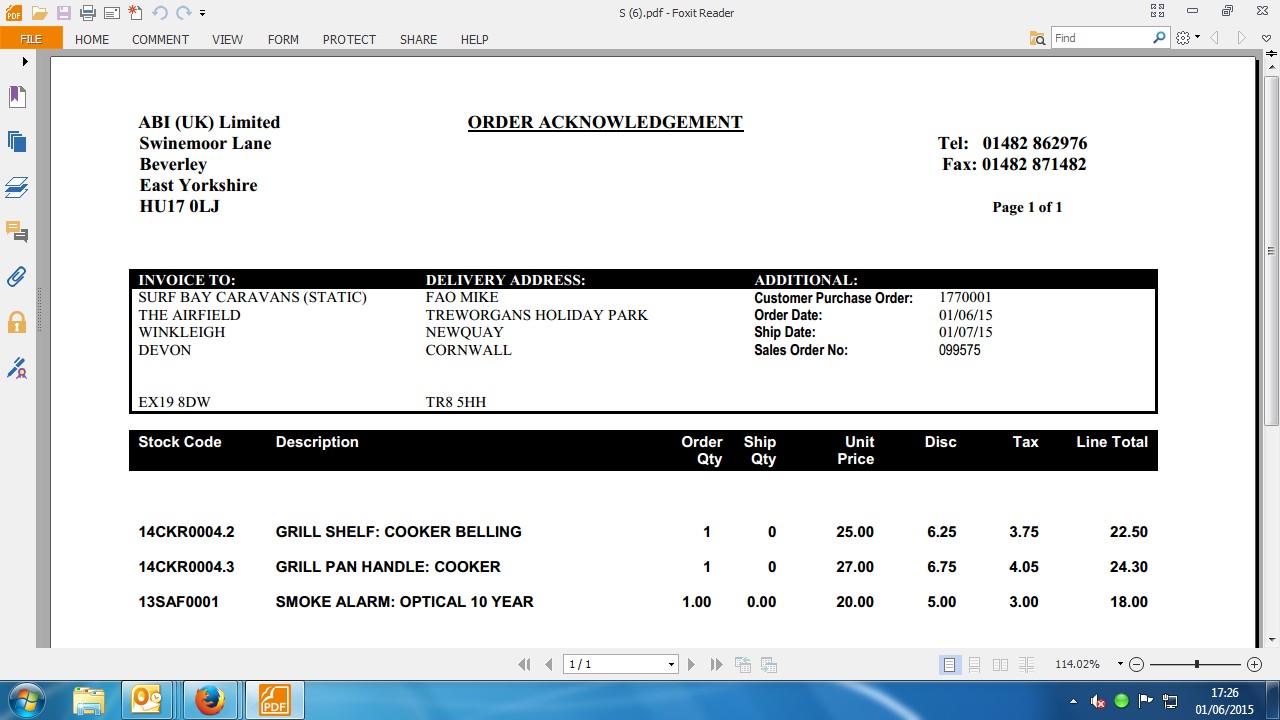Click inside the Find search box
The image size is (1280, 720).
pos(1100,38)
